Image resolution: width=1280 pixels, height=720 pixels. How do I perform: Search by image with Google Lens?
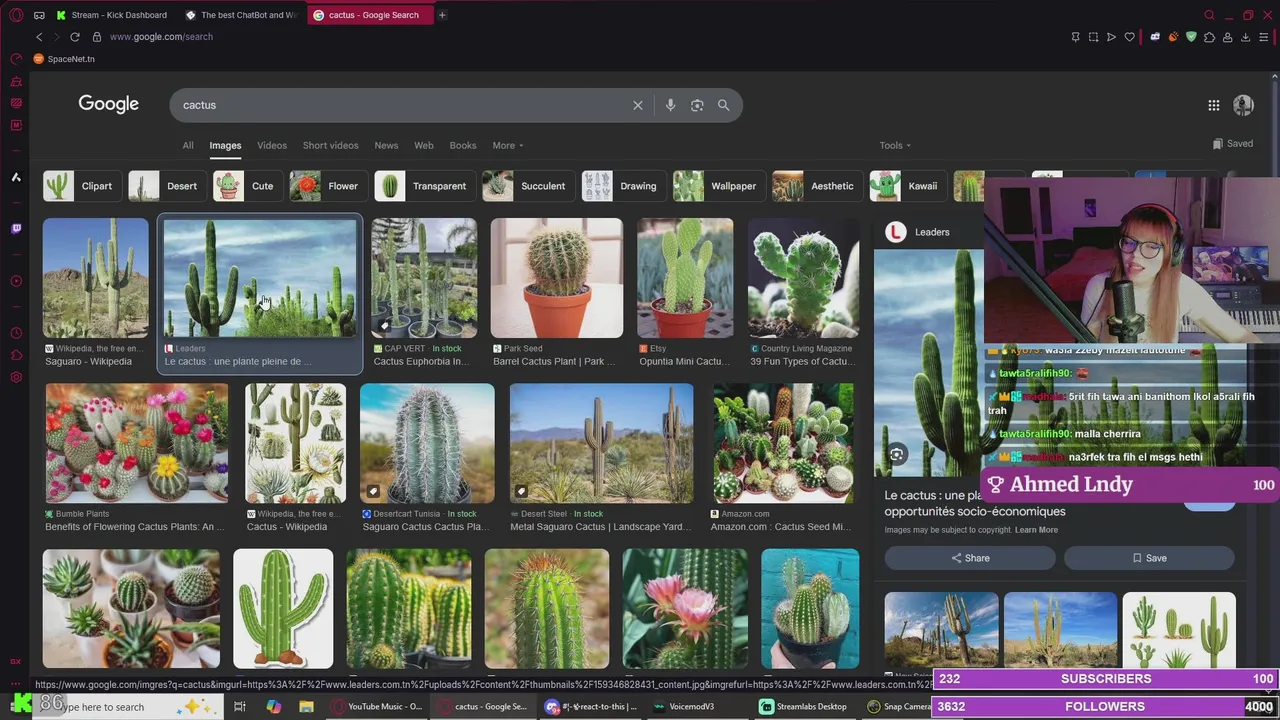(x=697, y=105)
